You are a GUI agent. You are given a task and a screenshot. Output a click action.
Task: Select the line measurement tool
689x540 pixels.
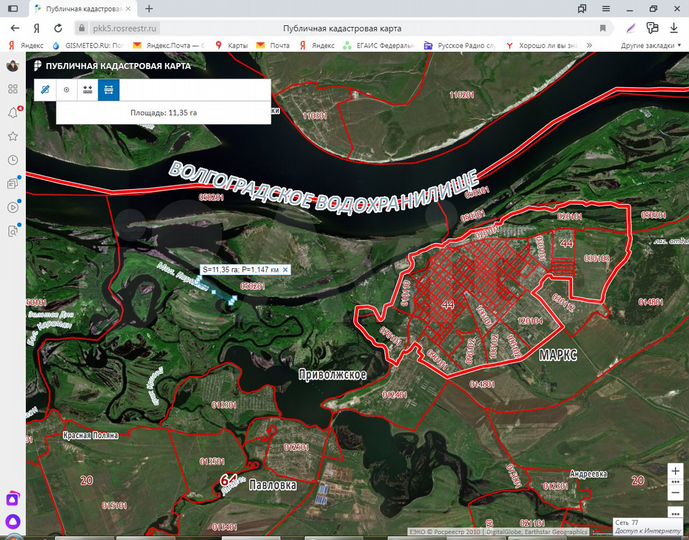87,90
